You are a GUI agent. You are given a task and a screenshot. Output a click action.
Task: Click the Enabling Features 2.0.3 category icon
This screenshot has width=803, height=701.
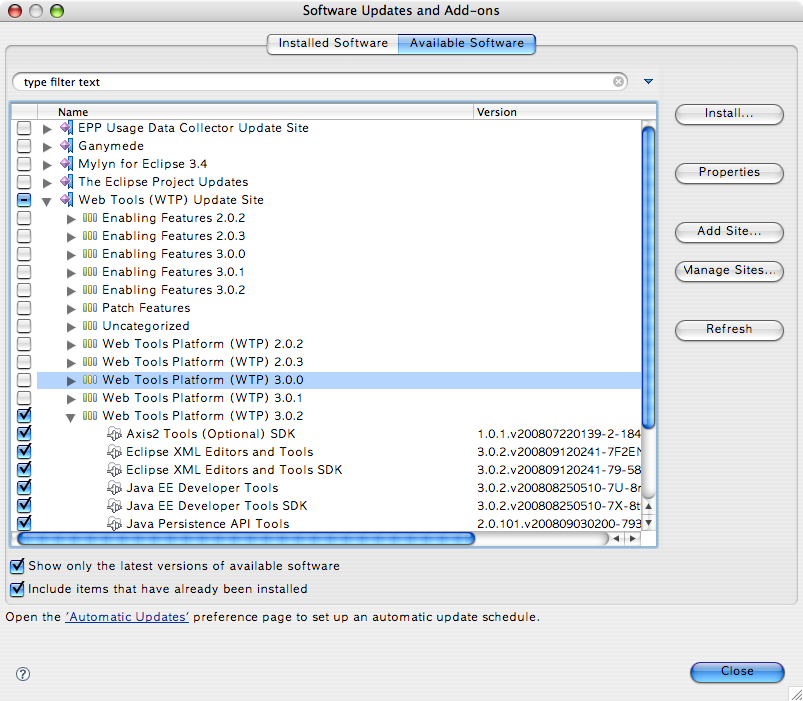(90, 236)
